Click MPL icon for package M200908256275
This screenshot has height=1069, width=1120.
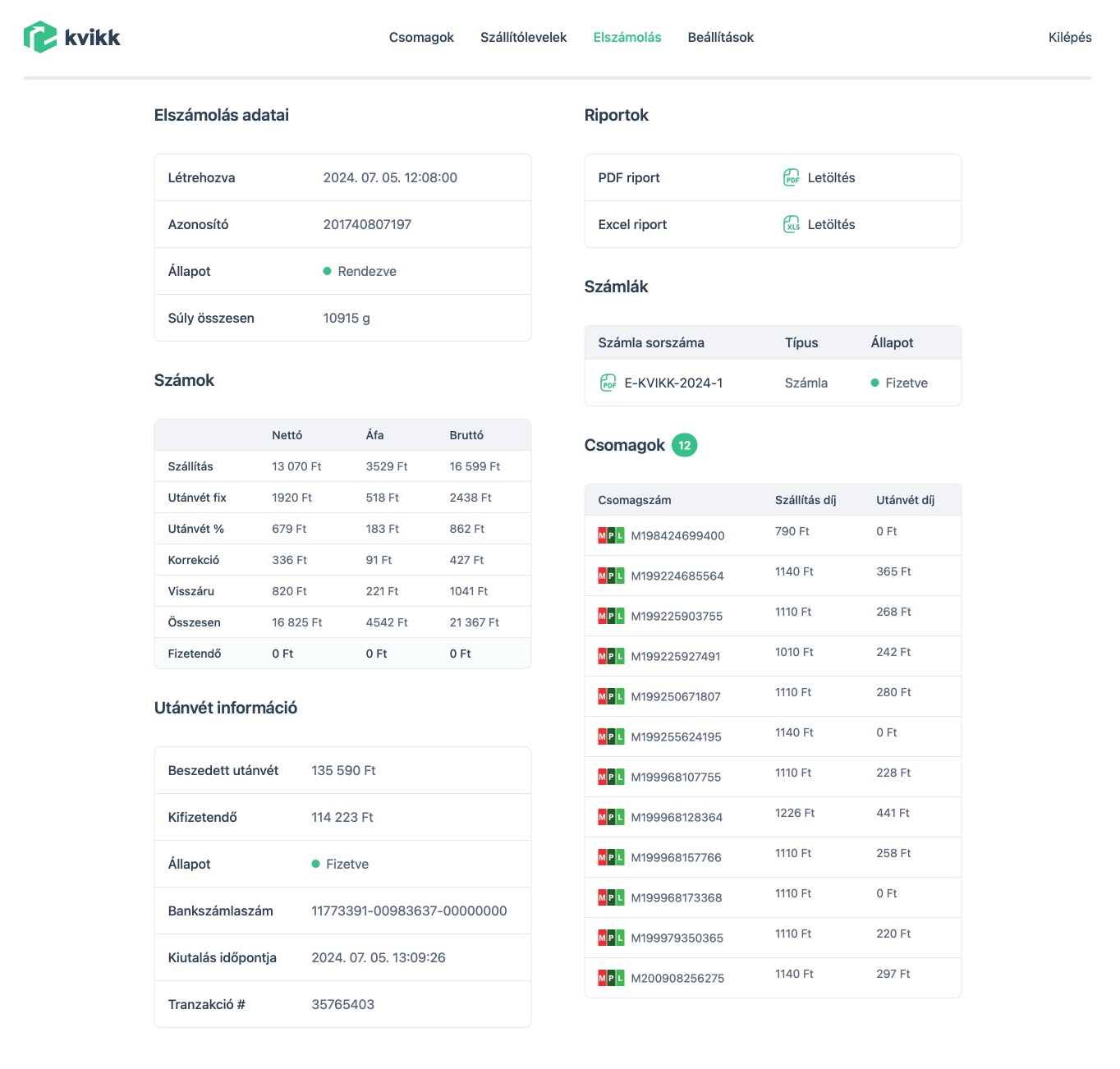pyautogui.click(x=611, y=979)
